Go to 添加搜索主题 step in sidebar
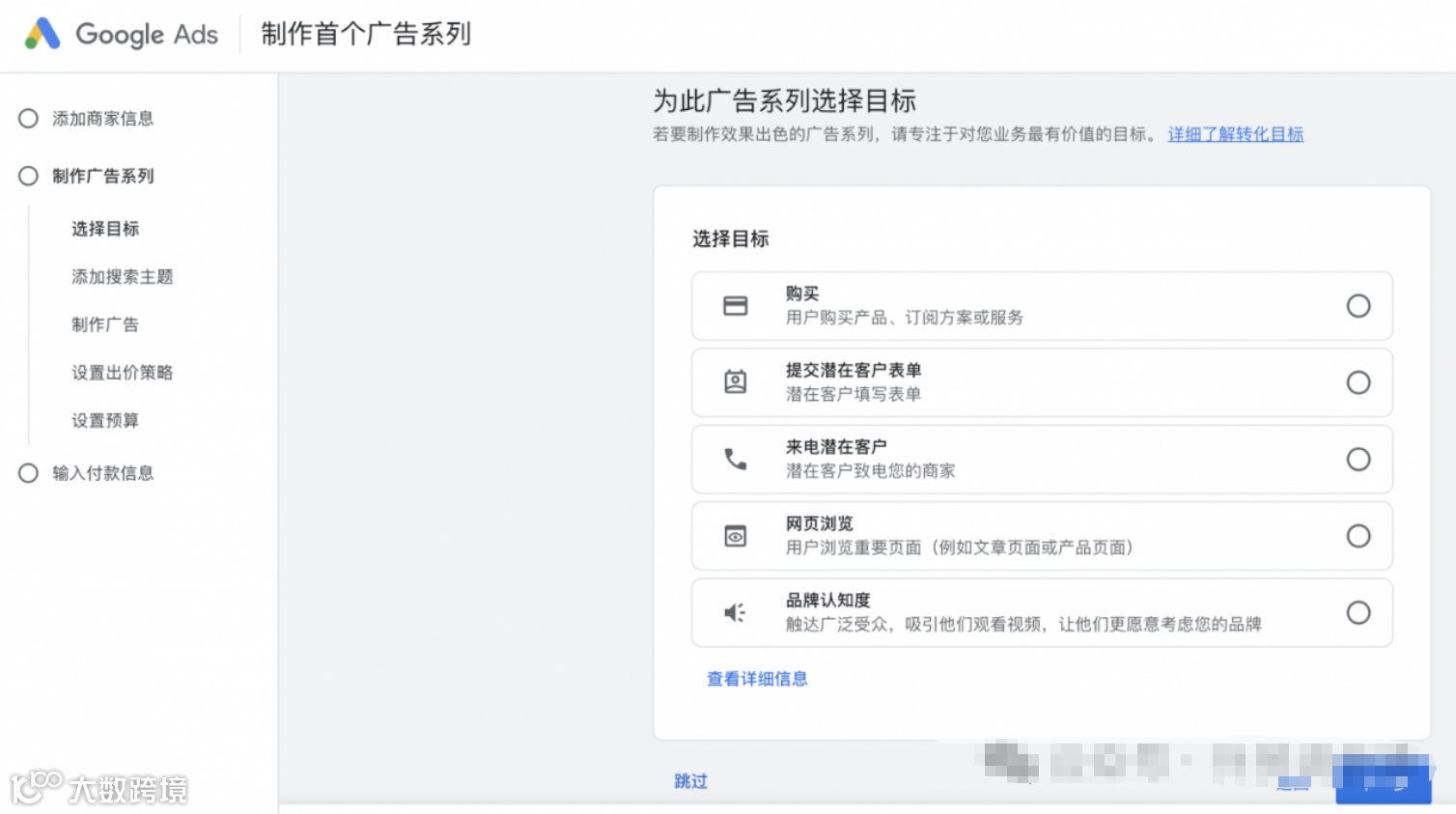The height and width of the screenshot is (814, 1456). (x=122, y=277)
